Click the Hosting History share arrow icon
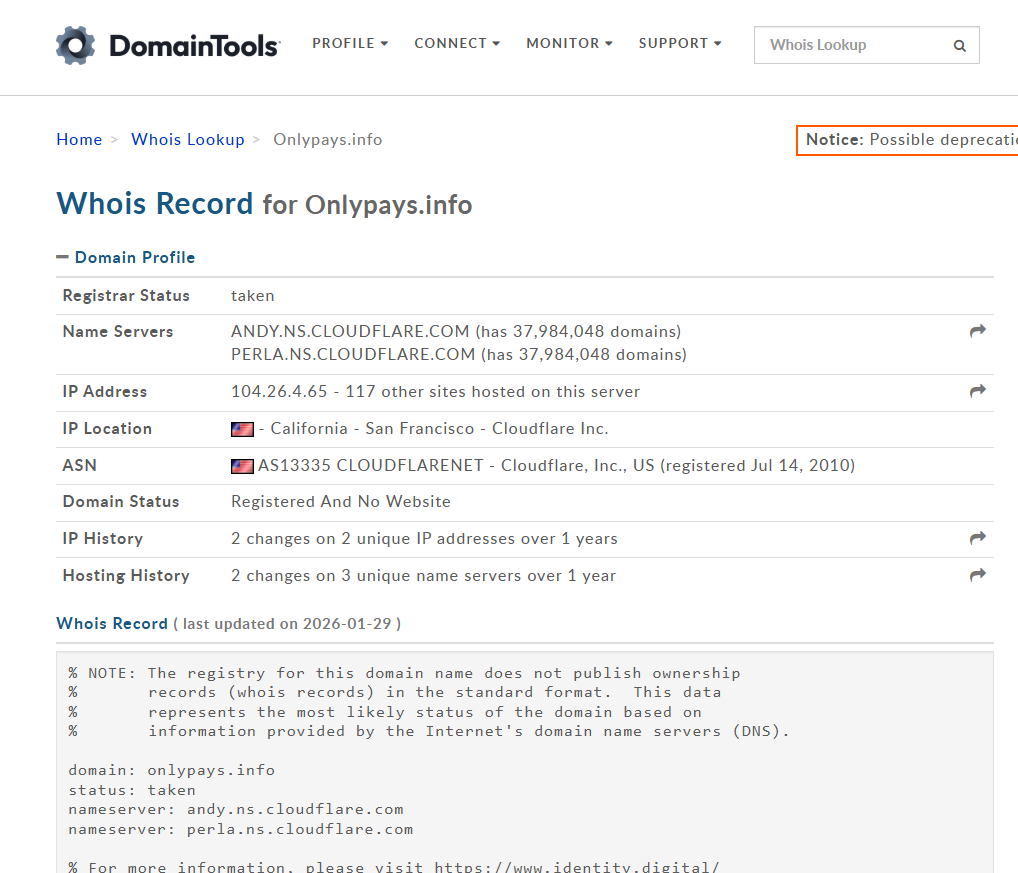 point(977,575)
